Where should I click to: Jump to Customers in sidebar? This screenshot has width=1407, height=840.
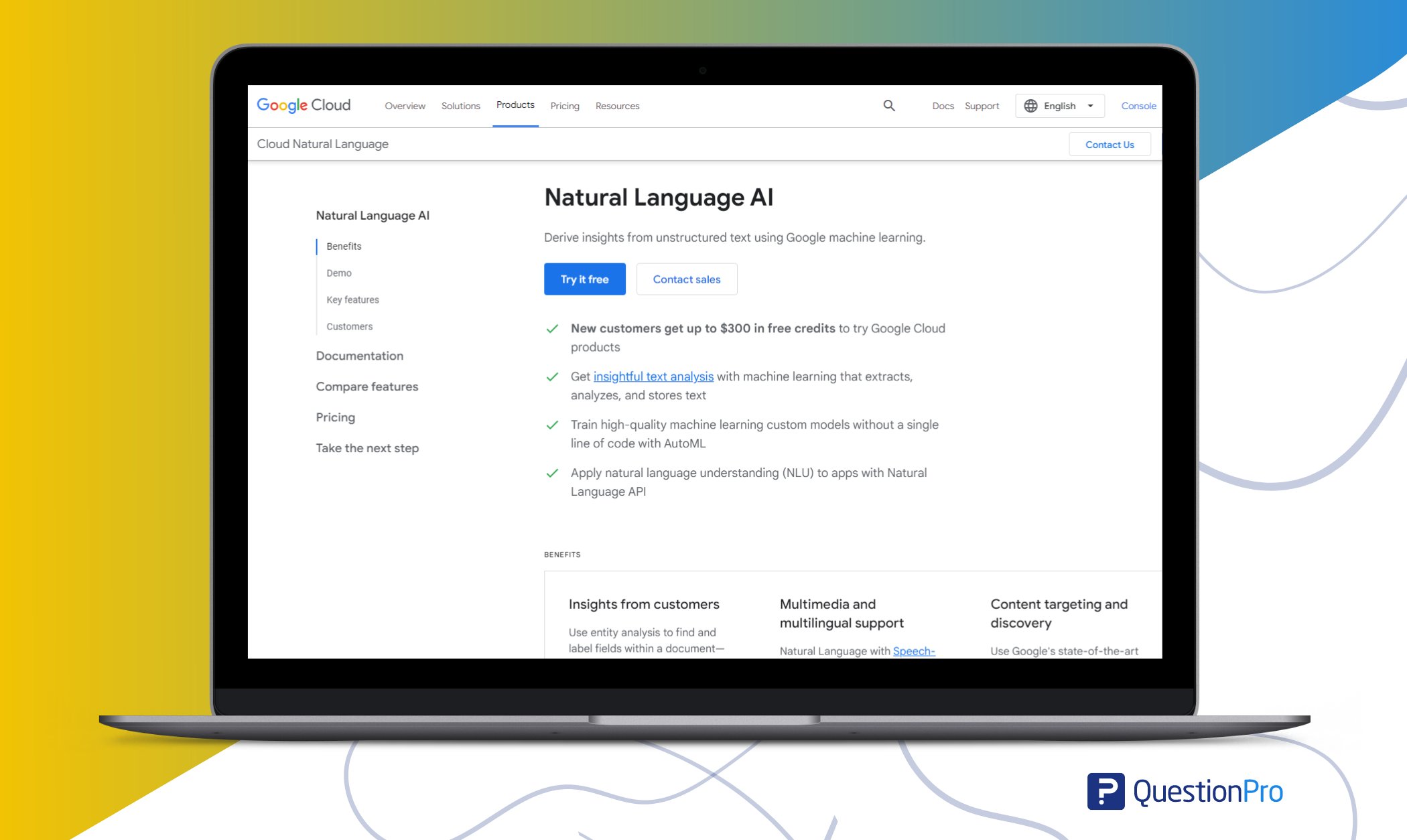(349, 327)
